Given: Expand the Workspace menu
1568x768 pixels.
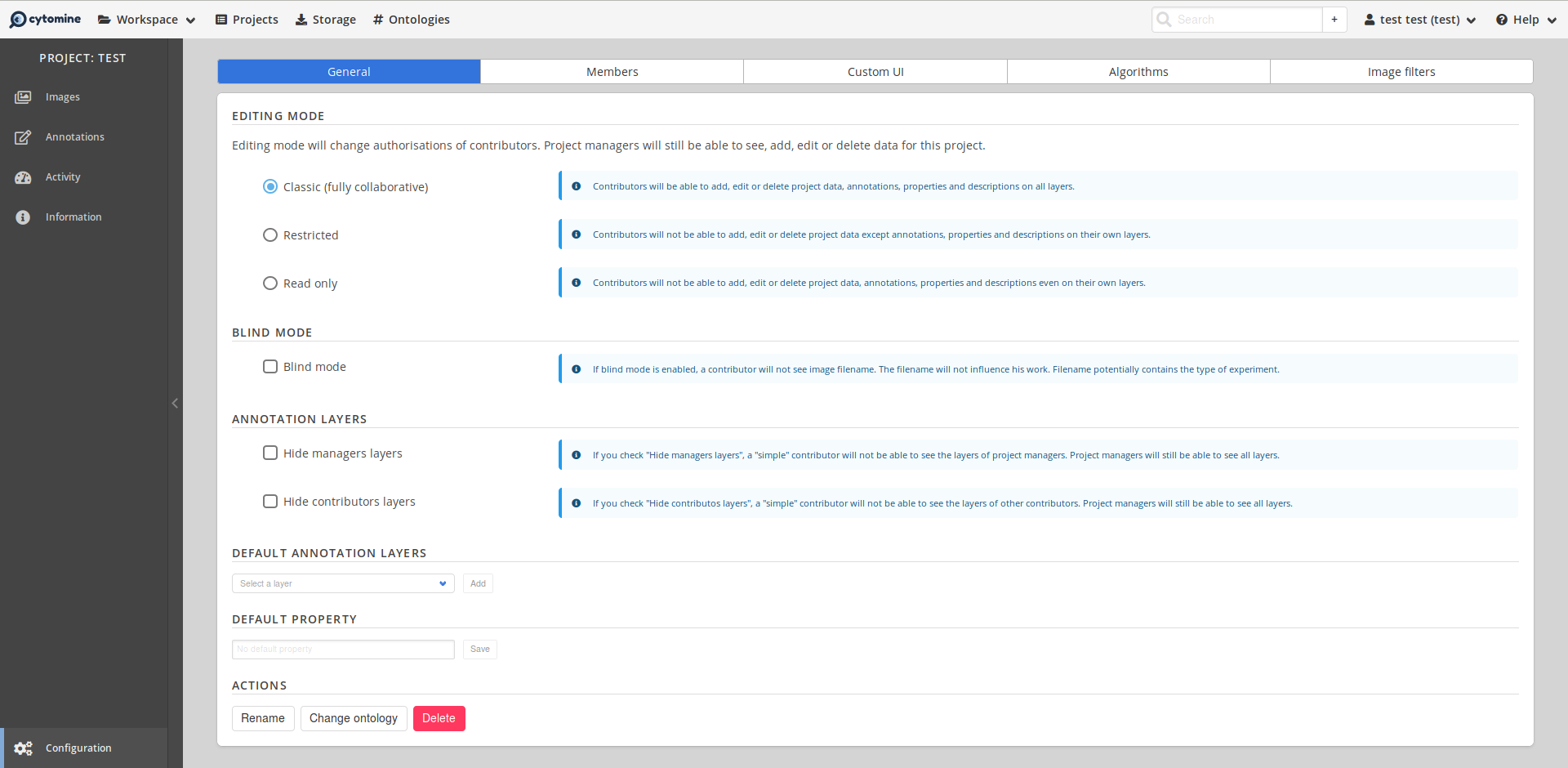Looking at the screenshot, I should click(146, 19).
